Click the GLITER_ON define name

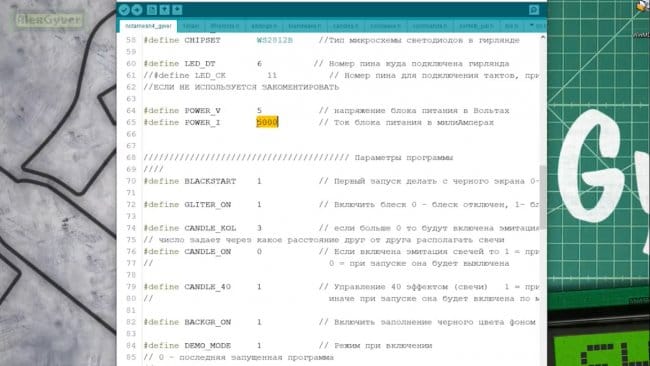tap(208, 204)
